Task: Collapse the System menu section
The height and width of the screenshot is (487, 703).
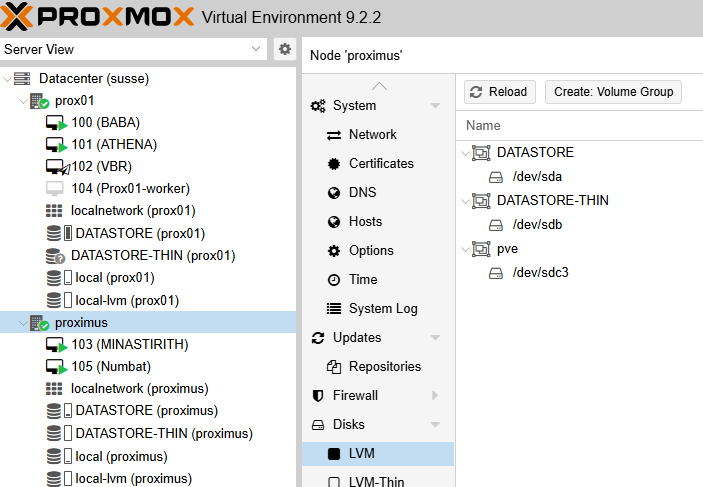Action: pos(435,106)
